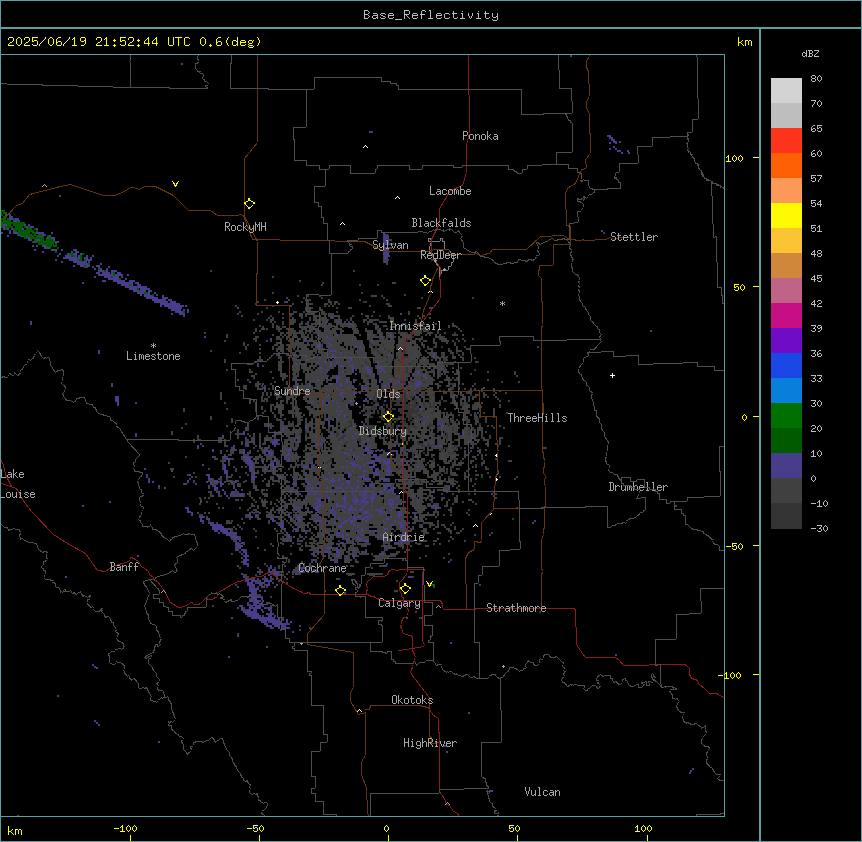Viewport: 862px width, 842px height.
Task: Click the Banff label
Action: [124, 567]
